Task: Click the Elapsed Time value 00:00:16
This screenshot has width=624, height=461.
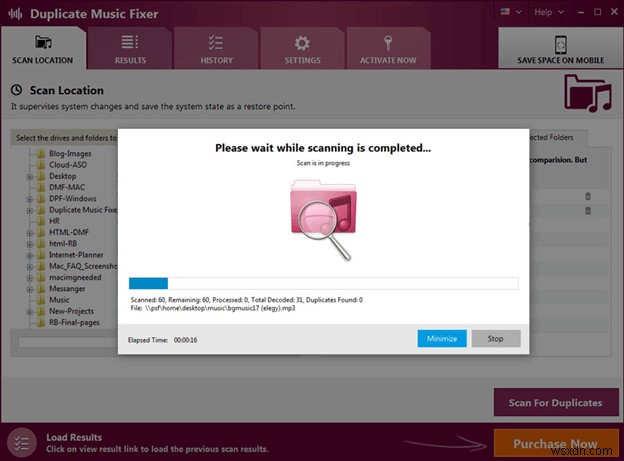Action: pos(185,340)
